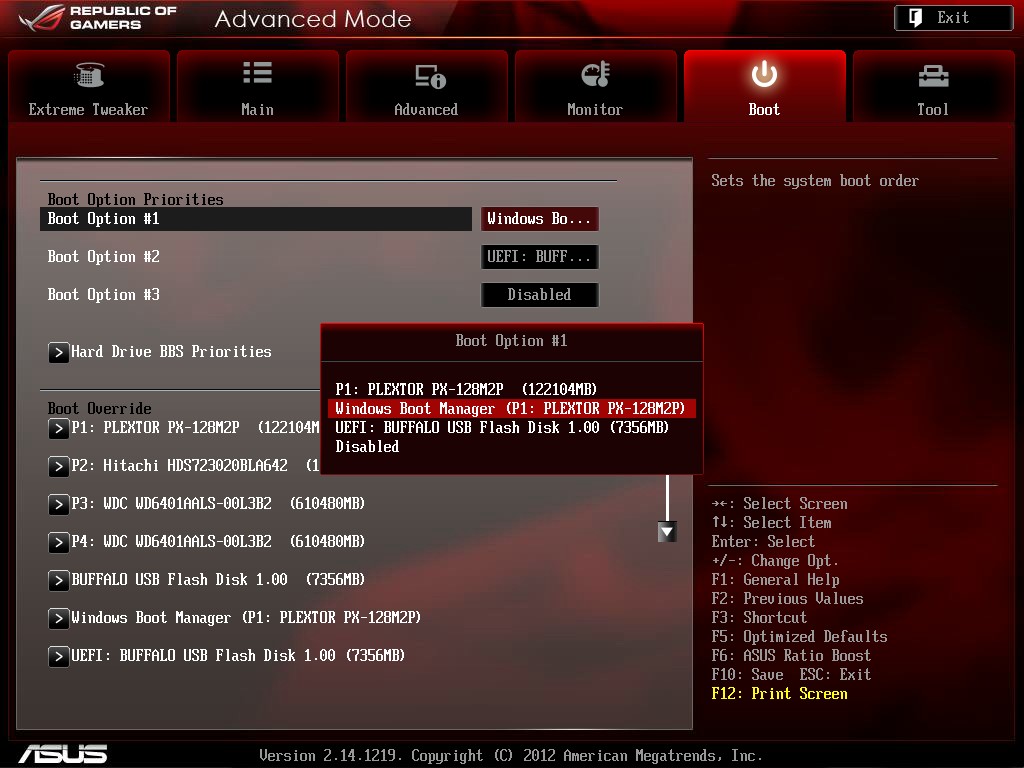Click the Boot Option Priorities heading
Viewport: 1024px width, 768px height.
135,199
